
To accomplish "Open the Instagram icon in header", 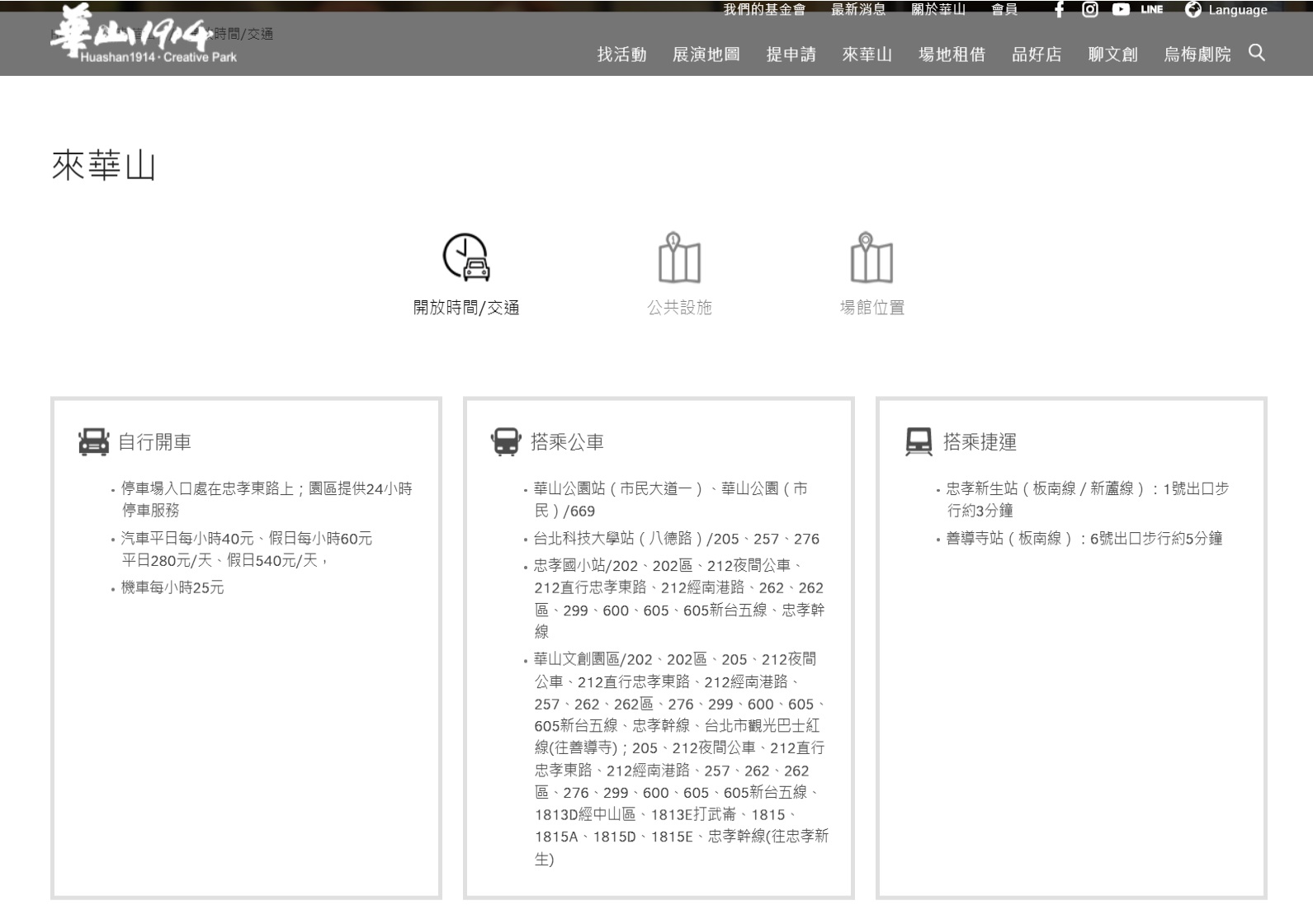I will point(1089,10).
